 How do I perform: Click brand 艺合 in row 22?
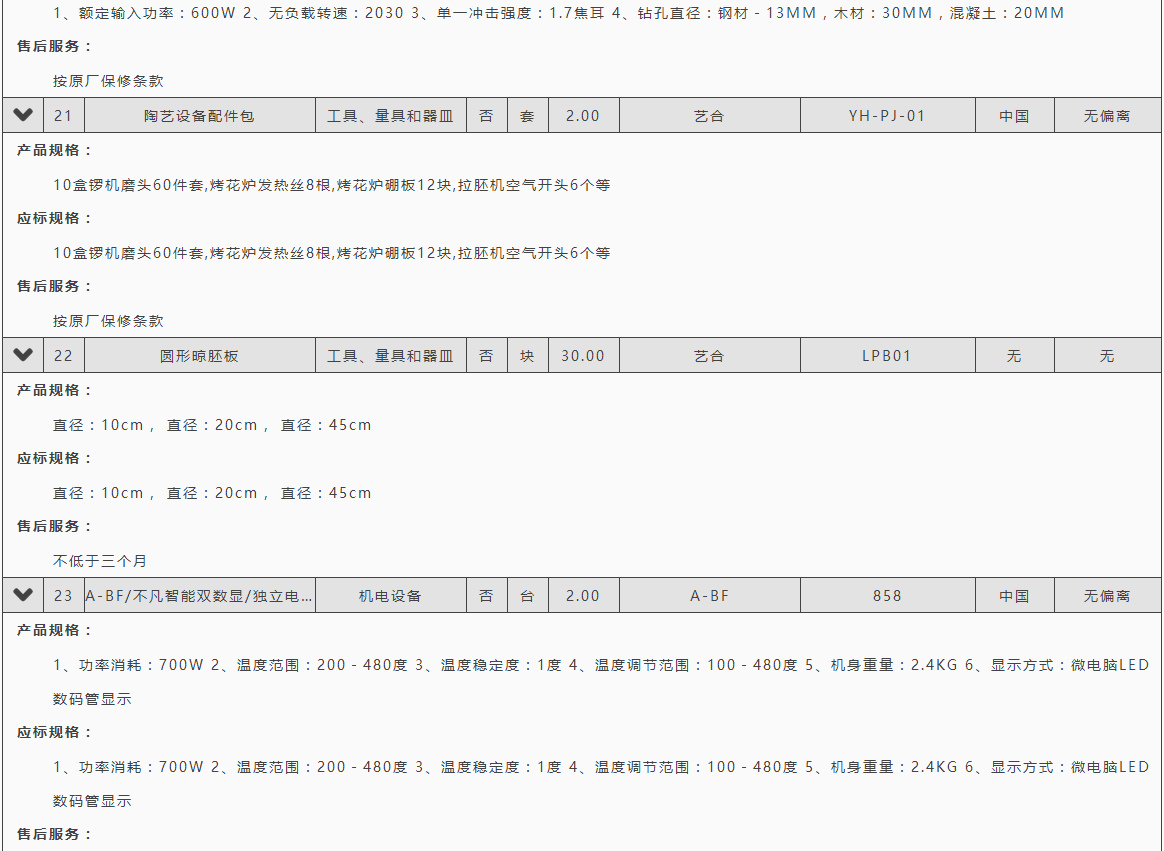709,356
